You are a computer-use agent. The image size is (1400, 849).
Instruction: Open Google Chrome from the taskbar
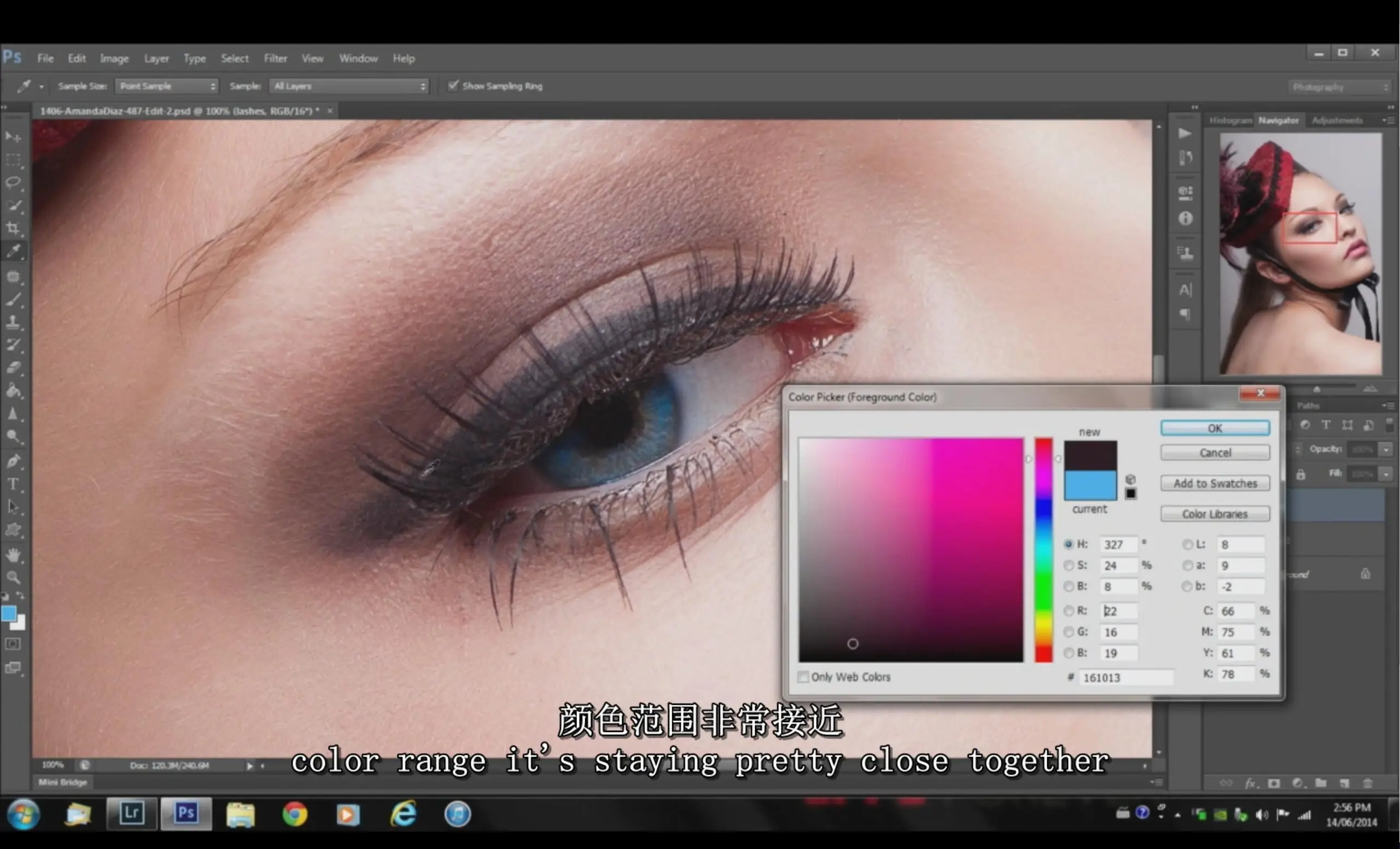[x=294, y=814]
